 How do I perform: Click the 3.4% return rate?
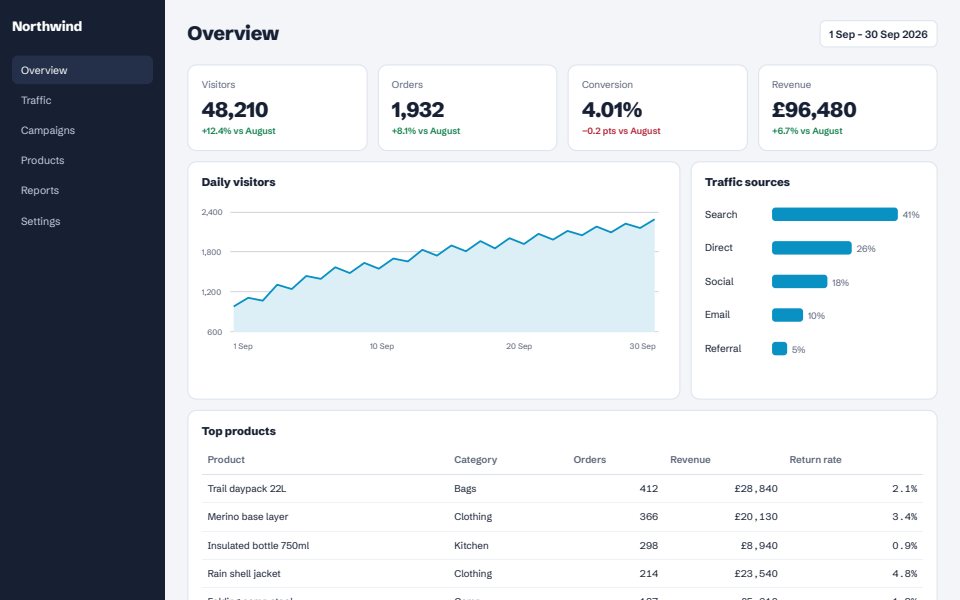coord(904,517)
